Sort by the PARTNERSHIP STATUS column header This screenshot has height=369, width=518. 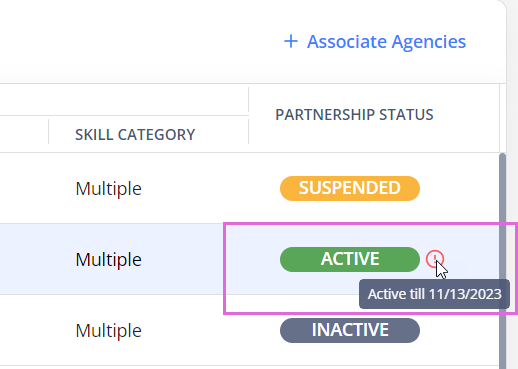tap(354, 115)
